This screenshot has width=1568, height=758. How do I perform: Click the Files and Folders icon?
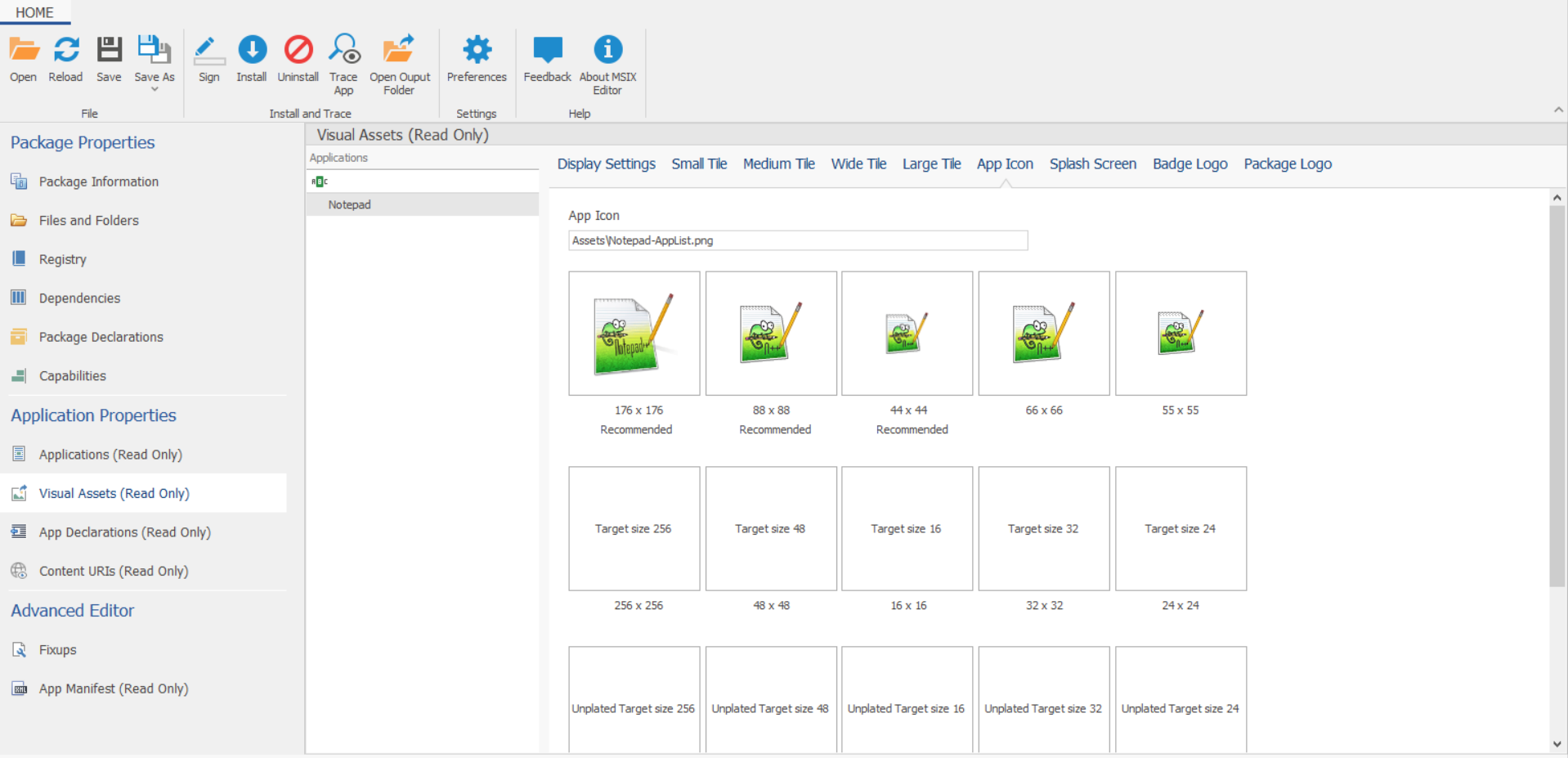(19, 220)
